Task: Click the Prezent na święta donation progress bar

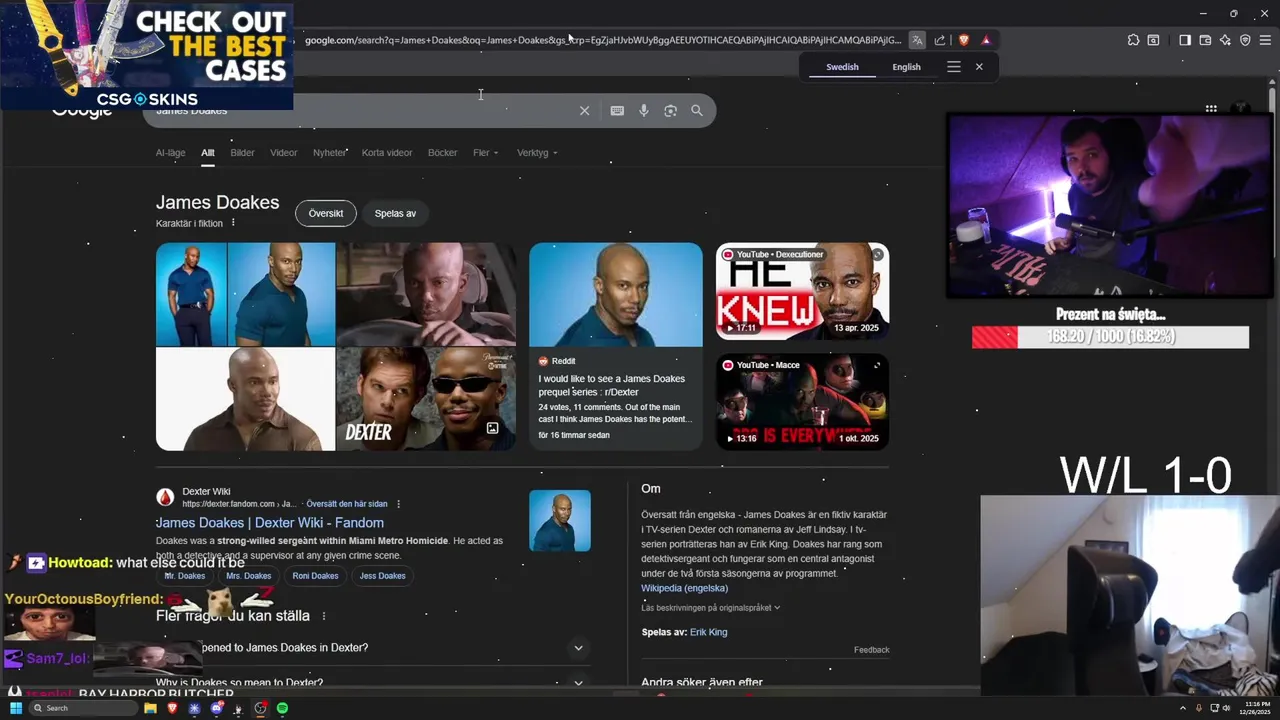Action: pos(1110,337)
